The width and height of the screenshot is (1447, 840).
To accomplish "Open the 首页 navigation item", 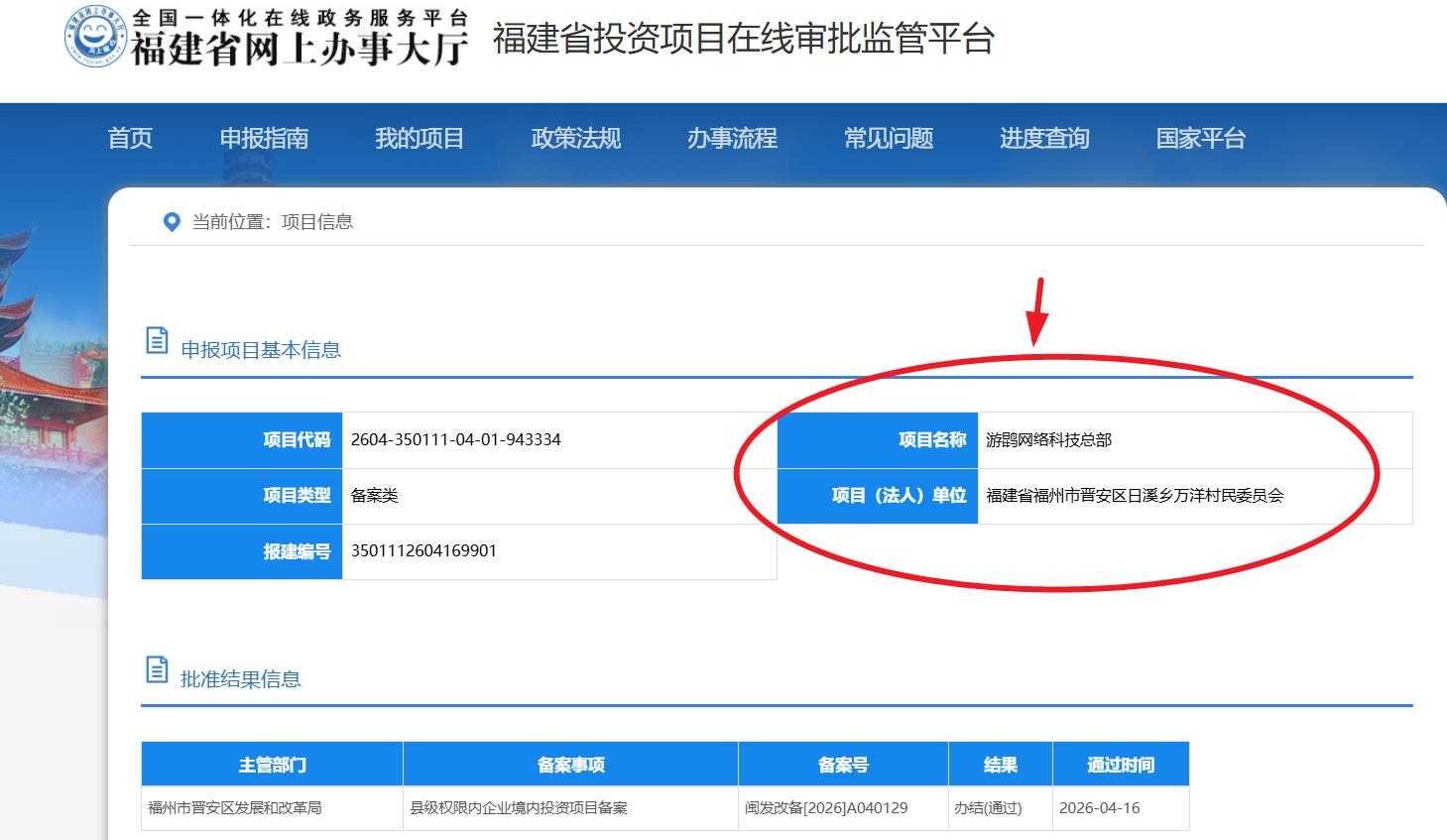I will click(130, 139).
